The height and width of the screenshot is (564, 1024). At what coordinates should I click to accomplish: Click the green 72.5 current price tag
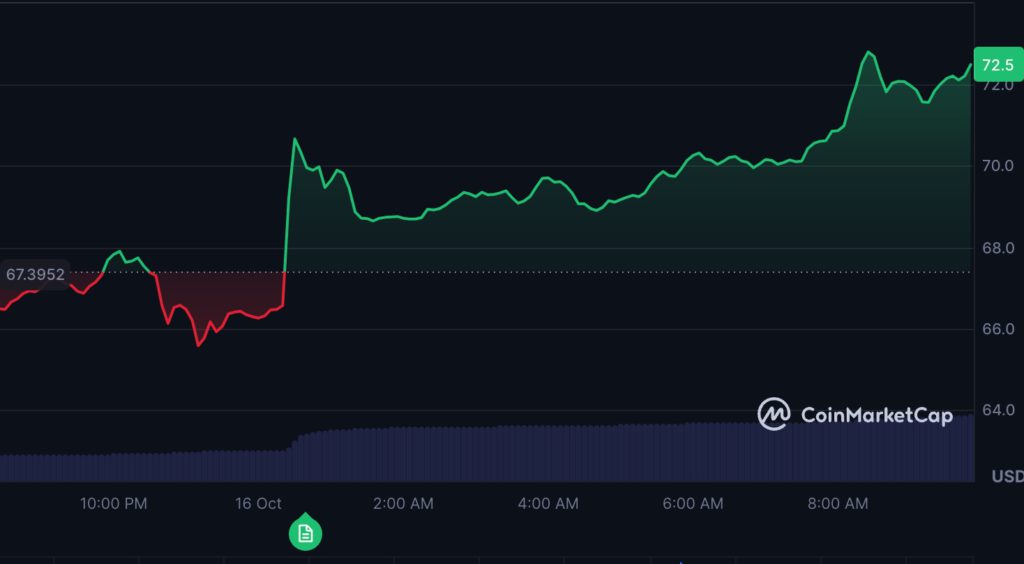click(997, 65)
